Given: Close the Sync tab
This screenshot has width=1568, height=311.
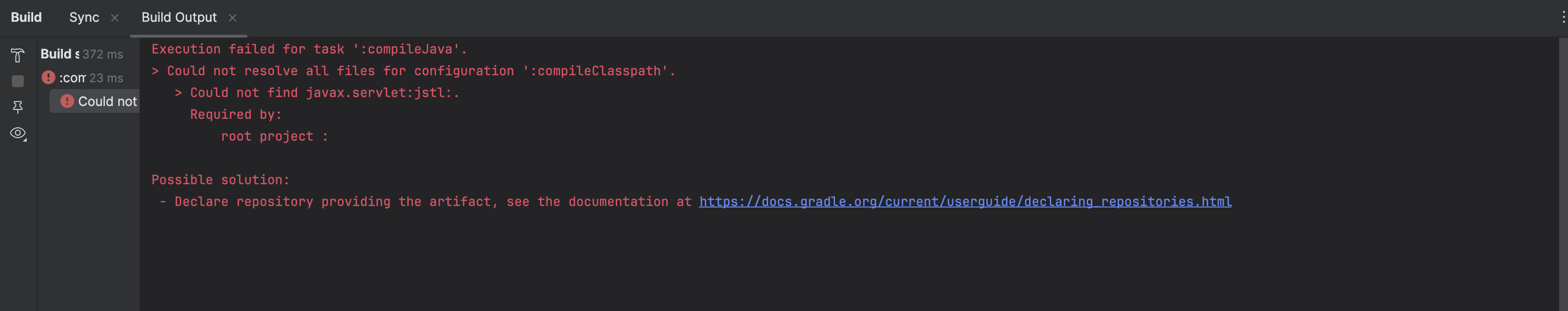Looking at the screenshot, I should [x=114, y=18].
